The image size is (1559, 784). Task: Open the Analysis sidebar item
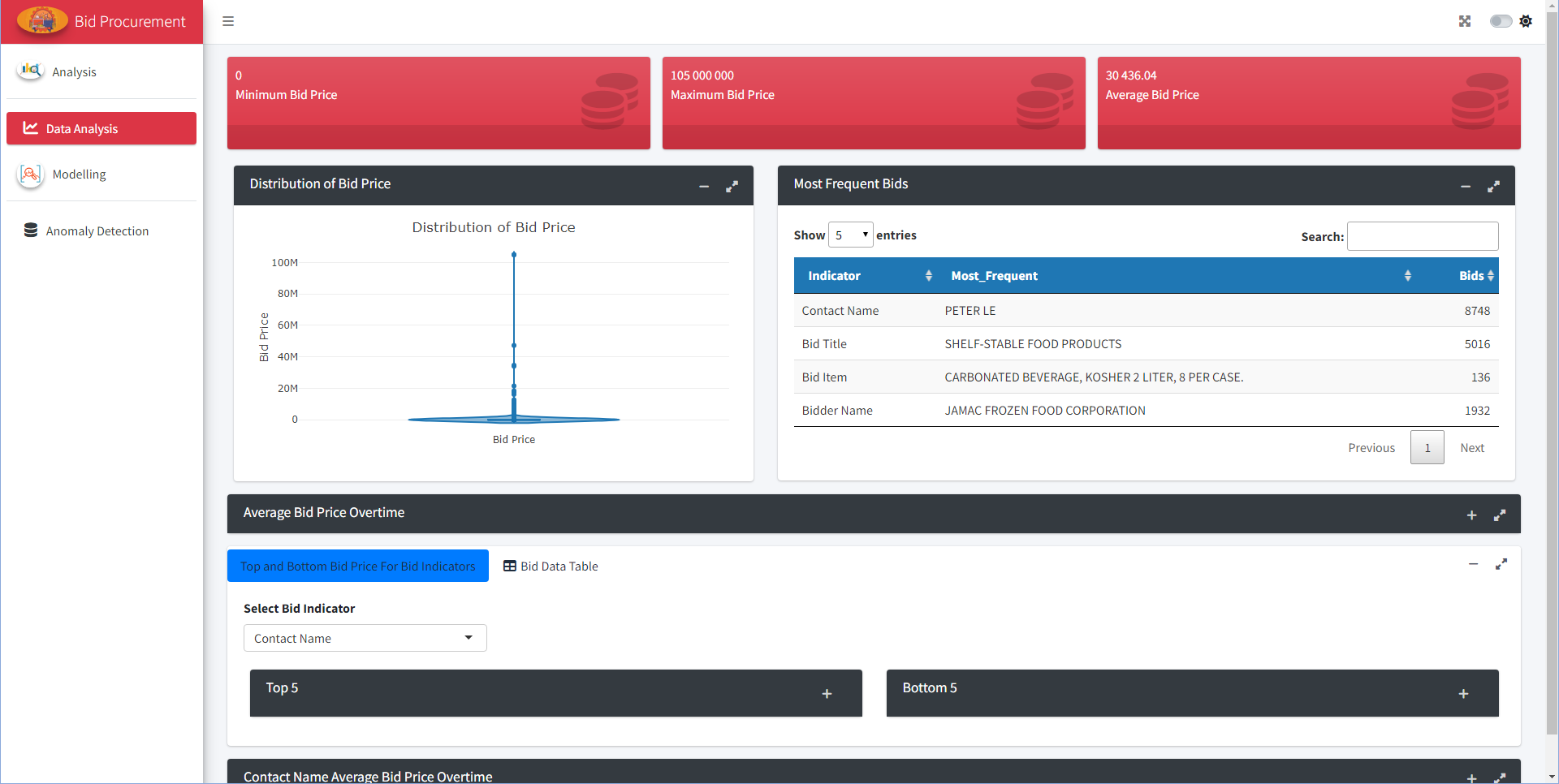pyautogui.click(x=74, y=72)
